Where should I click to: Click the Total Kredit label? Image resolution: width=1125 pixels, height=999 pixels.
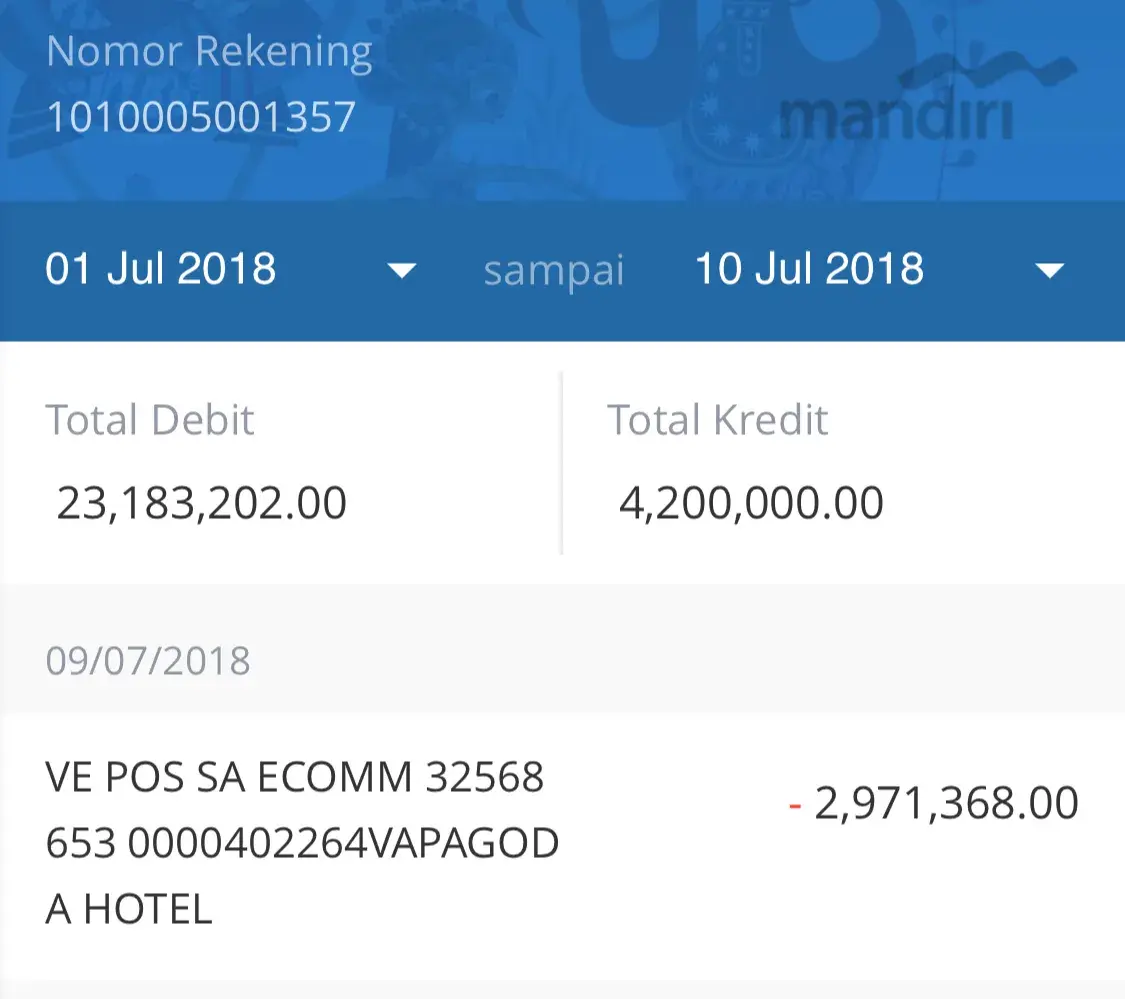pos(717,420)
